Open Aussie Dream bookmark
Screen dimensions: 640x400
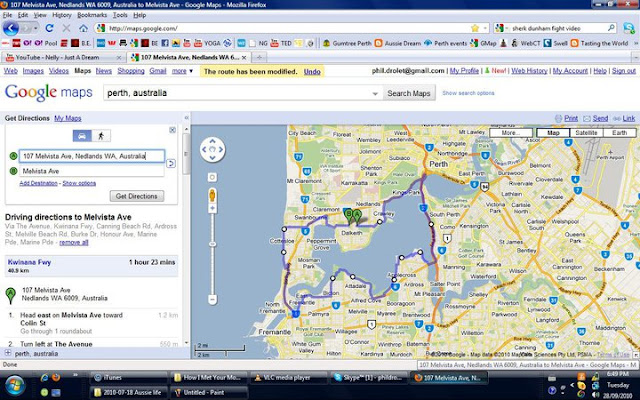[x=398, y=43]
